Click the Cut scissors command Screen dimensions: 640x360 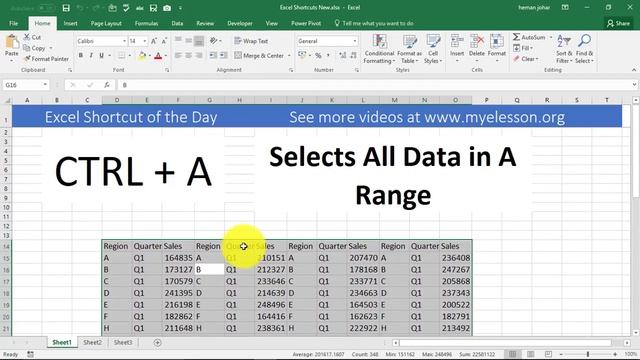32,37
